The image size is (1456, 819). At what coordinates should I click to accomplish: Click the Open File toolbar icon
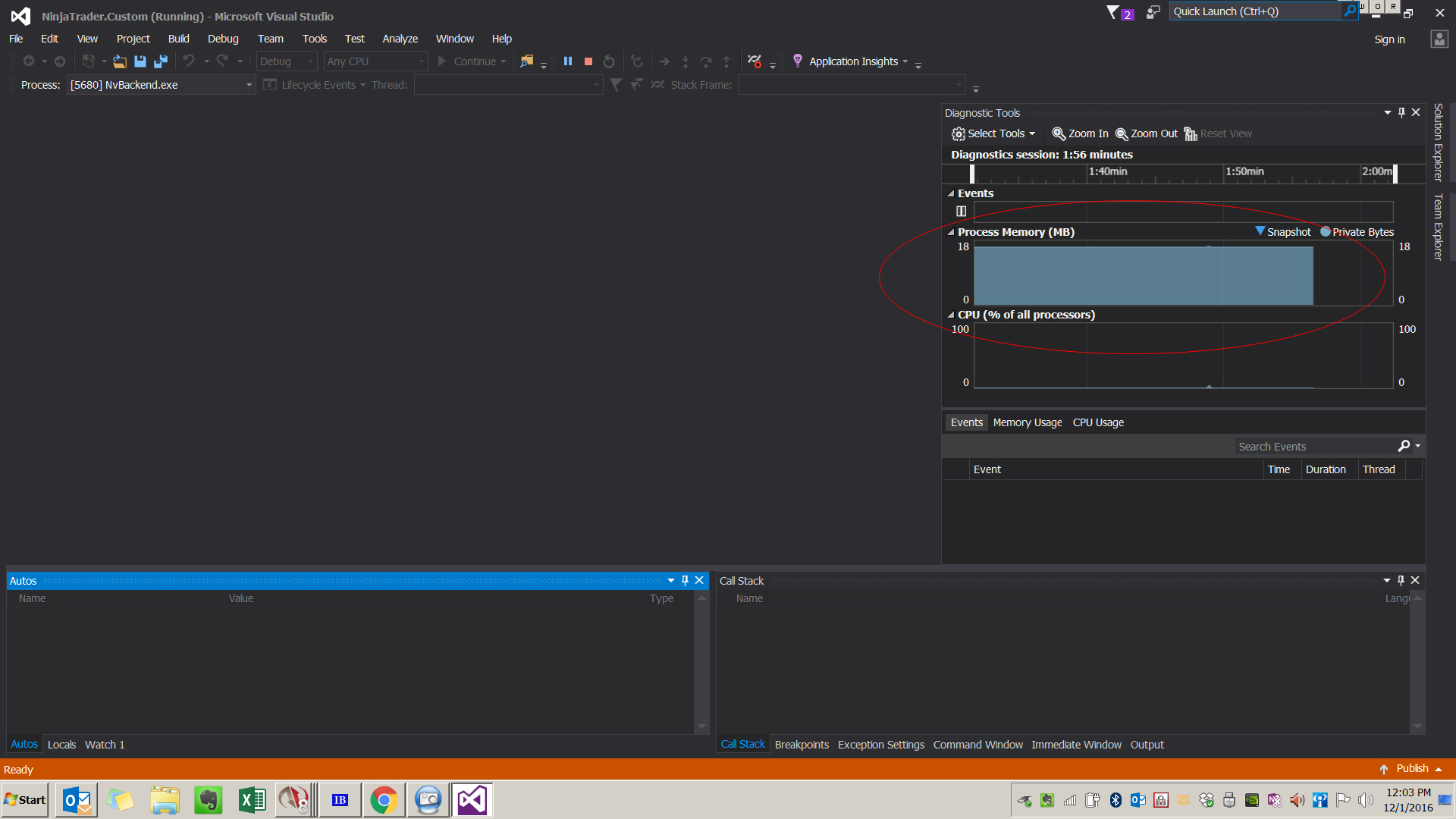point(120,61)
